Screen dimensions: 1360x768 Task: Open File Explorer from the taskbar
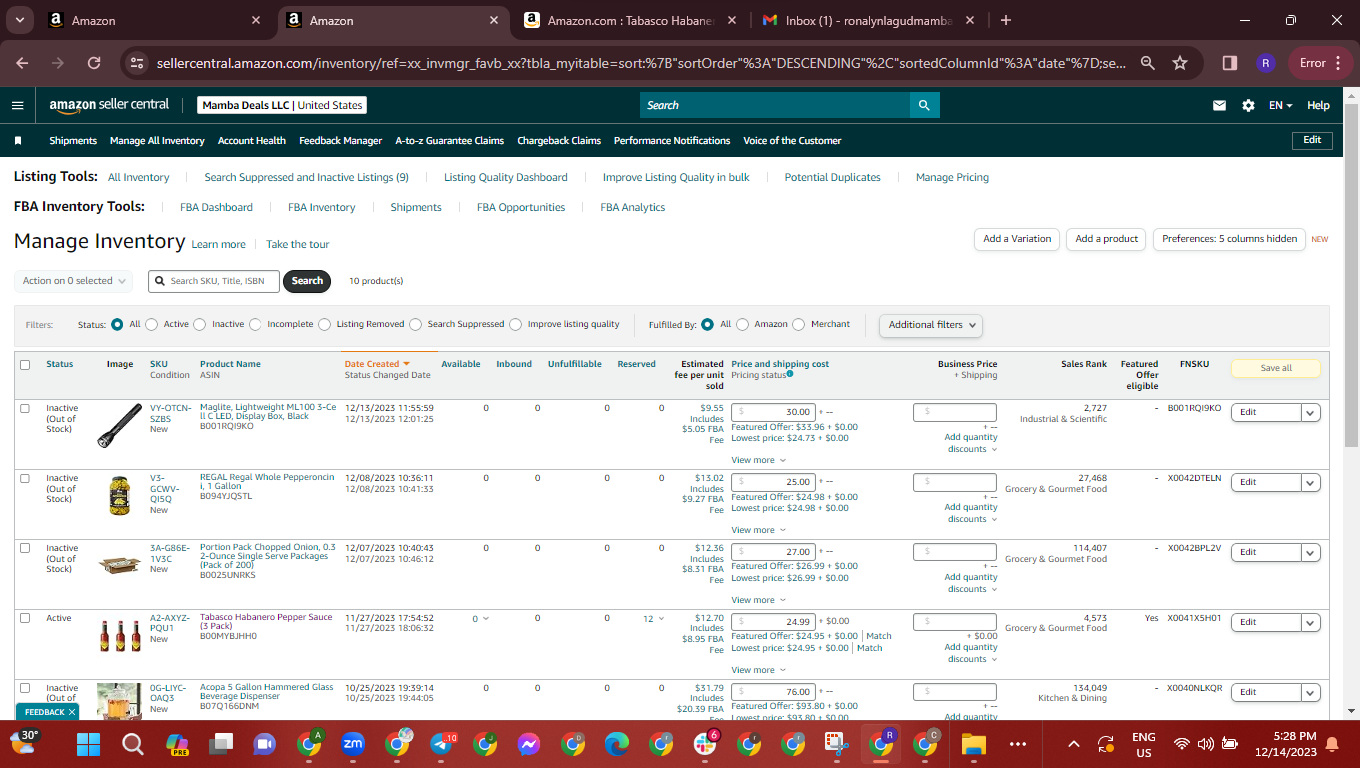[x=973, y=744]
